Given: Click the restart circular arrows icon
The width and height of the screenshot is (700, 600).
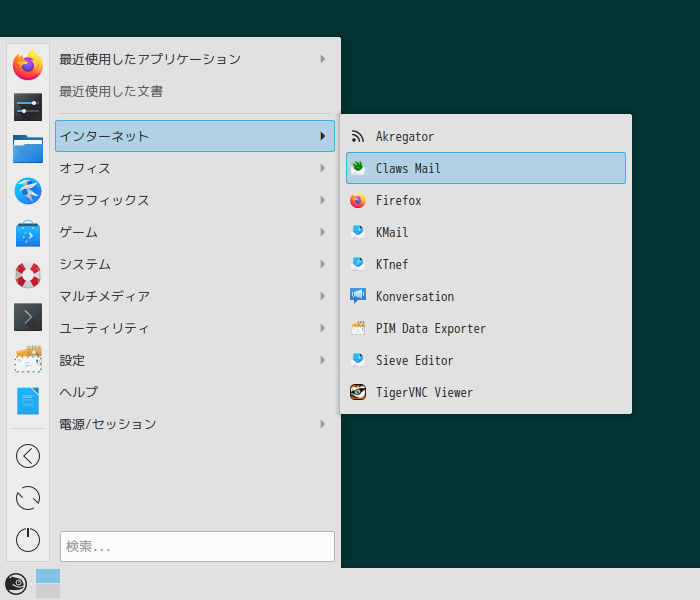Looking at the screenshot, I should coord(28,498).
